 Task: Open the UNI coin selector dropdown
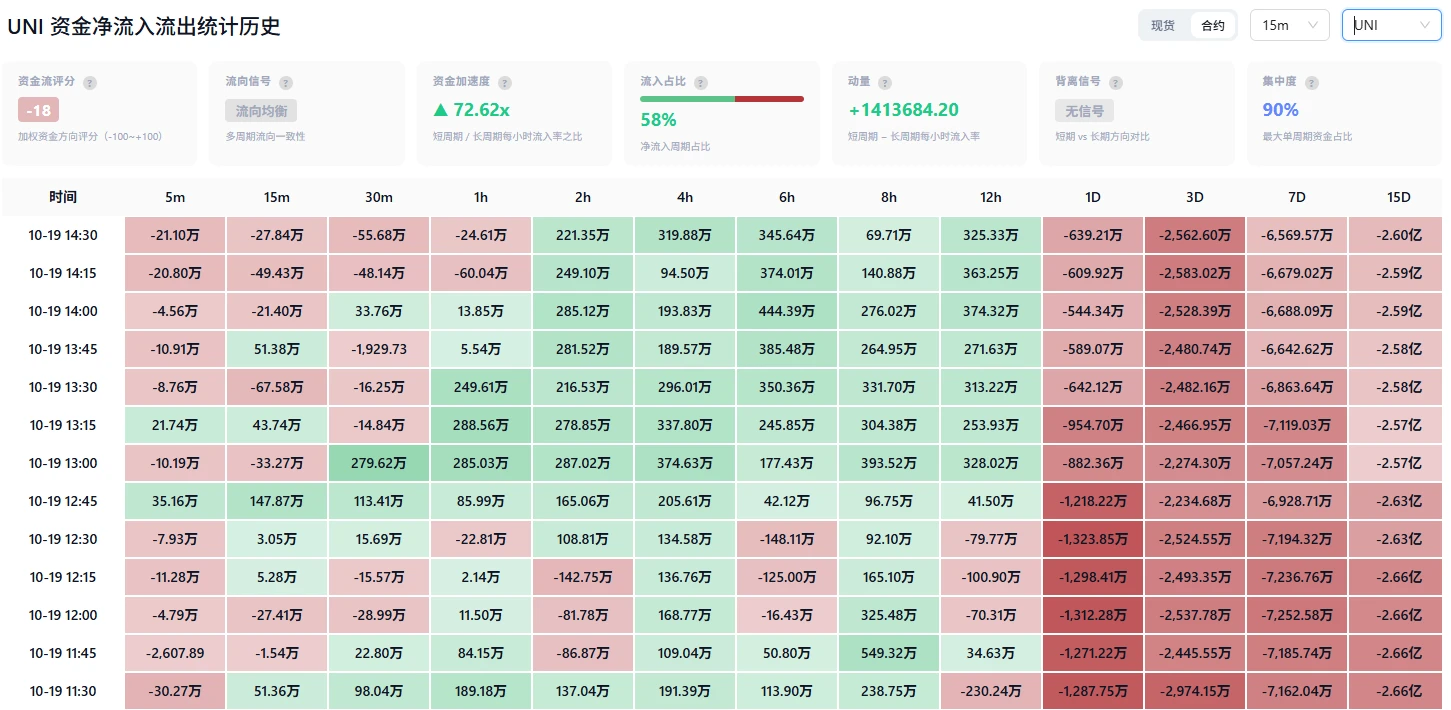(x=1392, y=26)
